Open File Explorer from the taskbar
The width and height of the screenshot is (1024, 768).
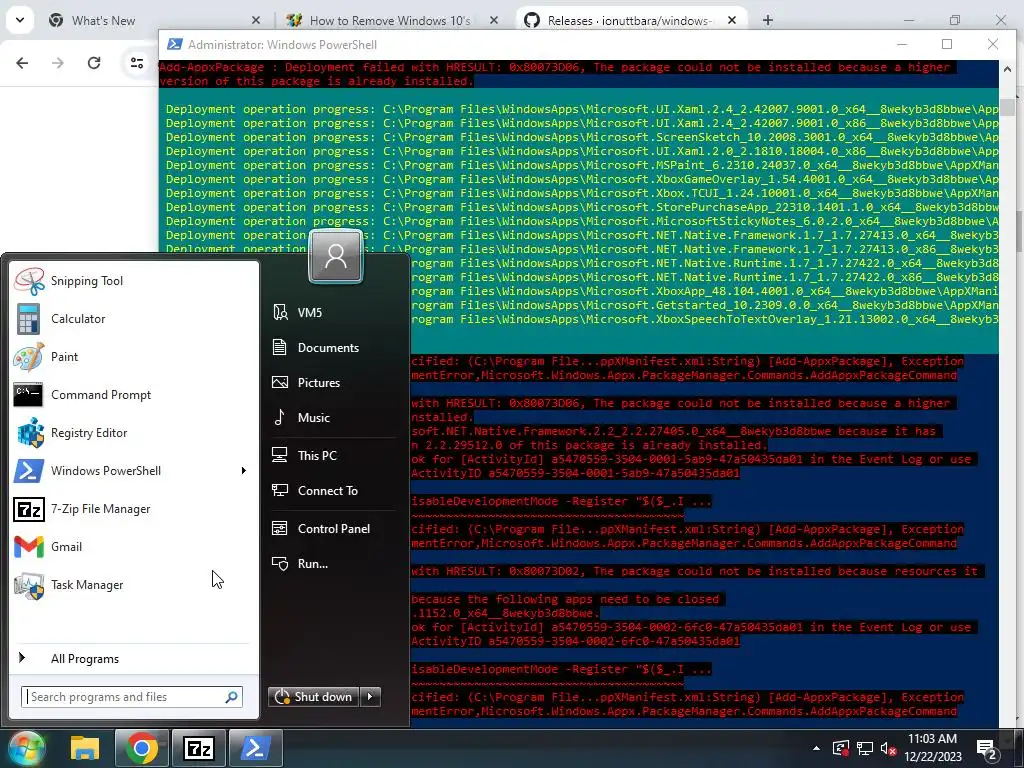[85, 748]
